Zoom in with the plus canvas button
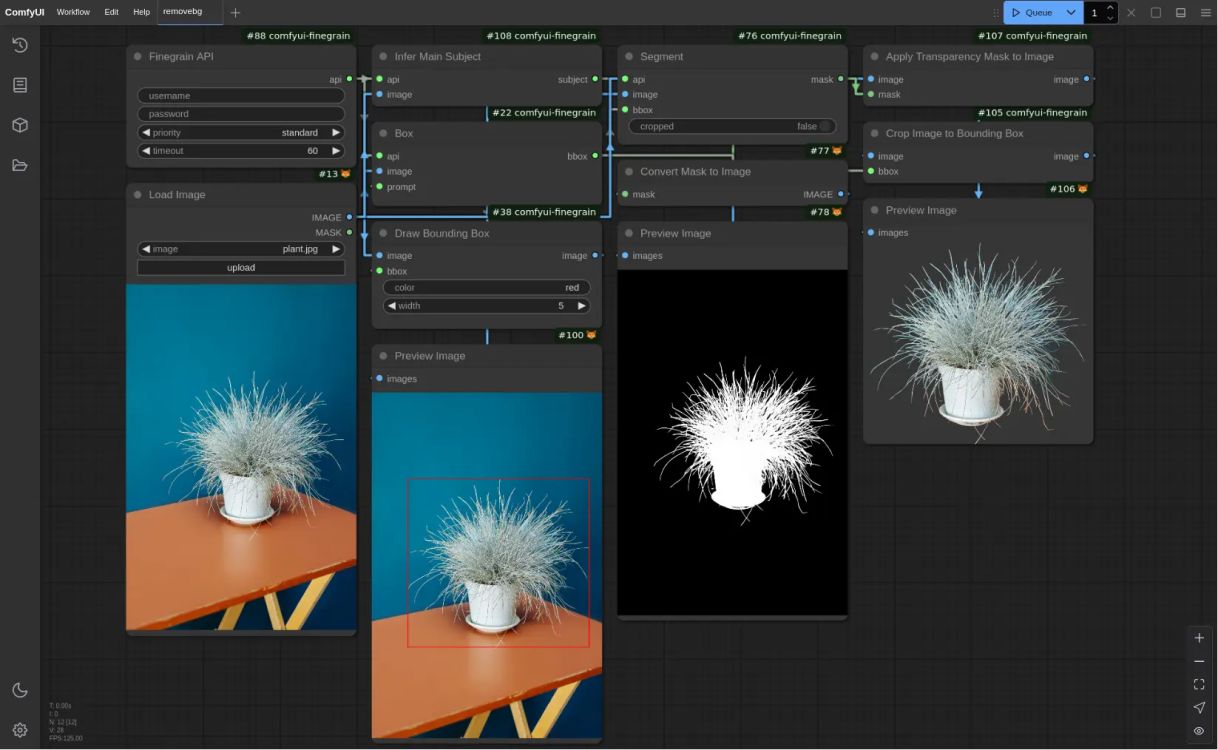This screenshot has width=1218, height=750. tap(1199, 638)
